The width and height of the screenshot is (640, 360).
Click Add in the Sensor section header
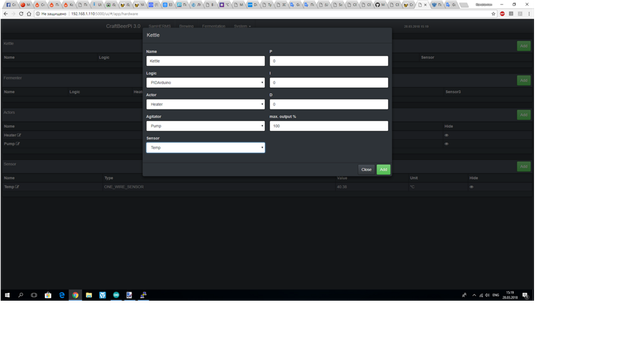(x=524, y=166)
